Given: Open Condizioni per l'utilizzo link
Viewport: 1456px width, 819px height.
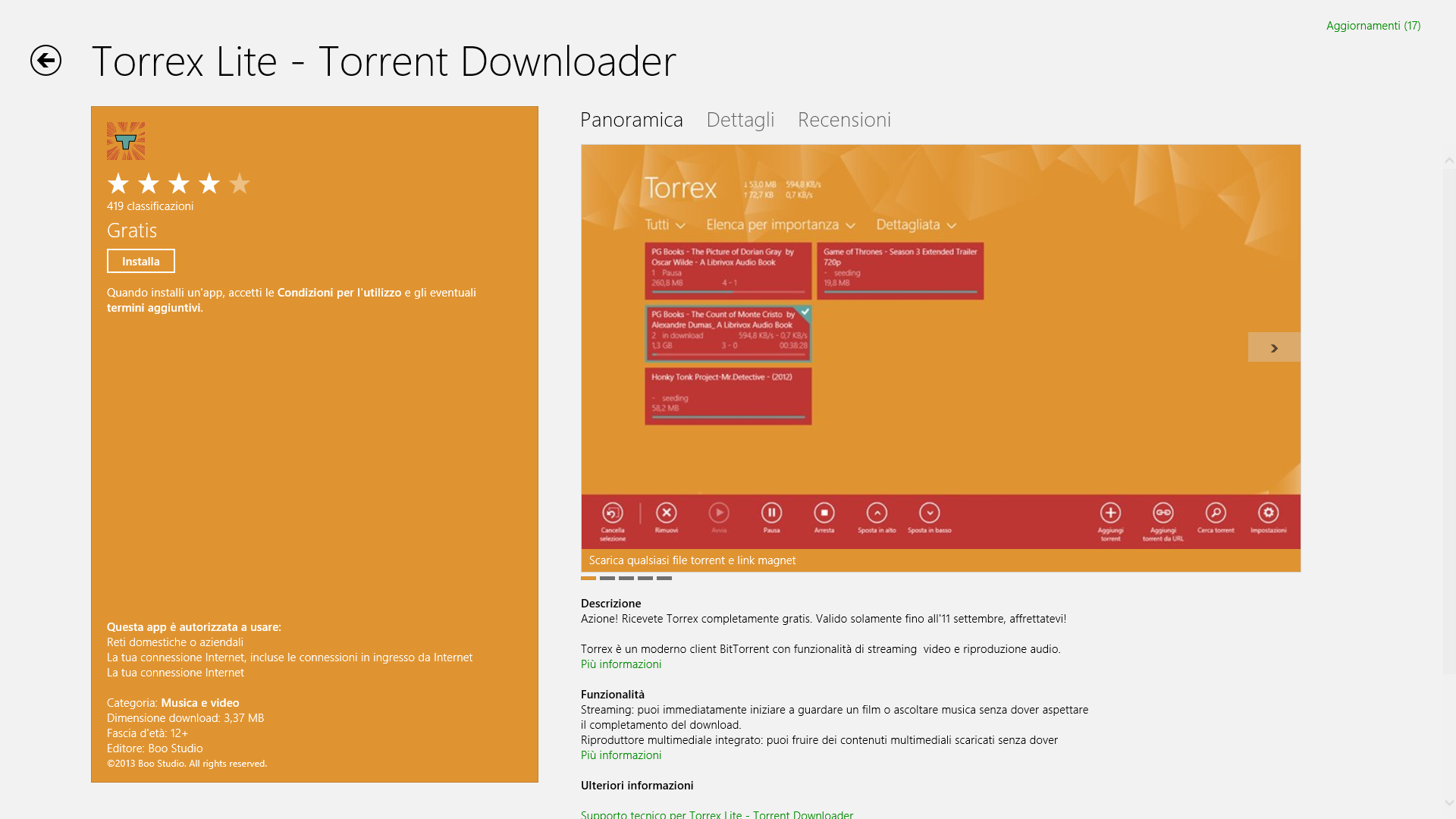Looking at the screenshot, I should [339, 293].
